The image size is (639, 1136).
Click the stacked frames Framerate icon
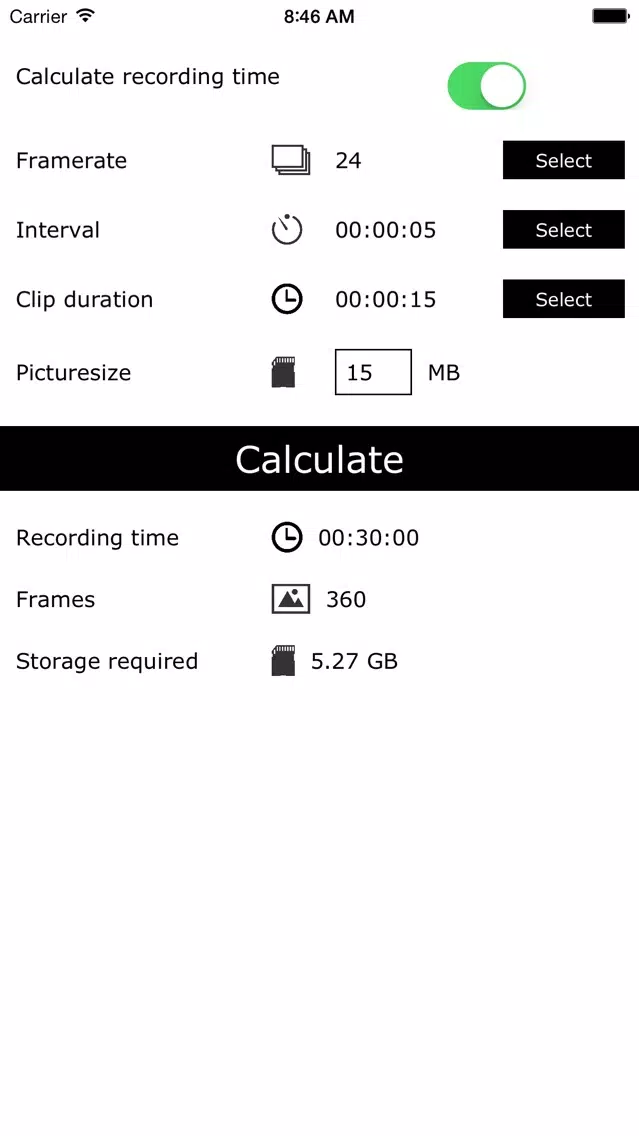291,160
